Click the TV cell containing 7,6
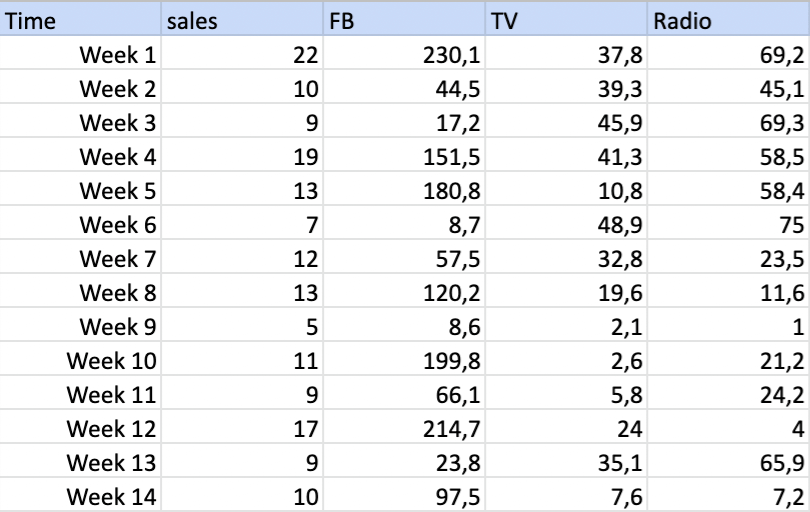 coord(566,495)
